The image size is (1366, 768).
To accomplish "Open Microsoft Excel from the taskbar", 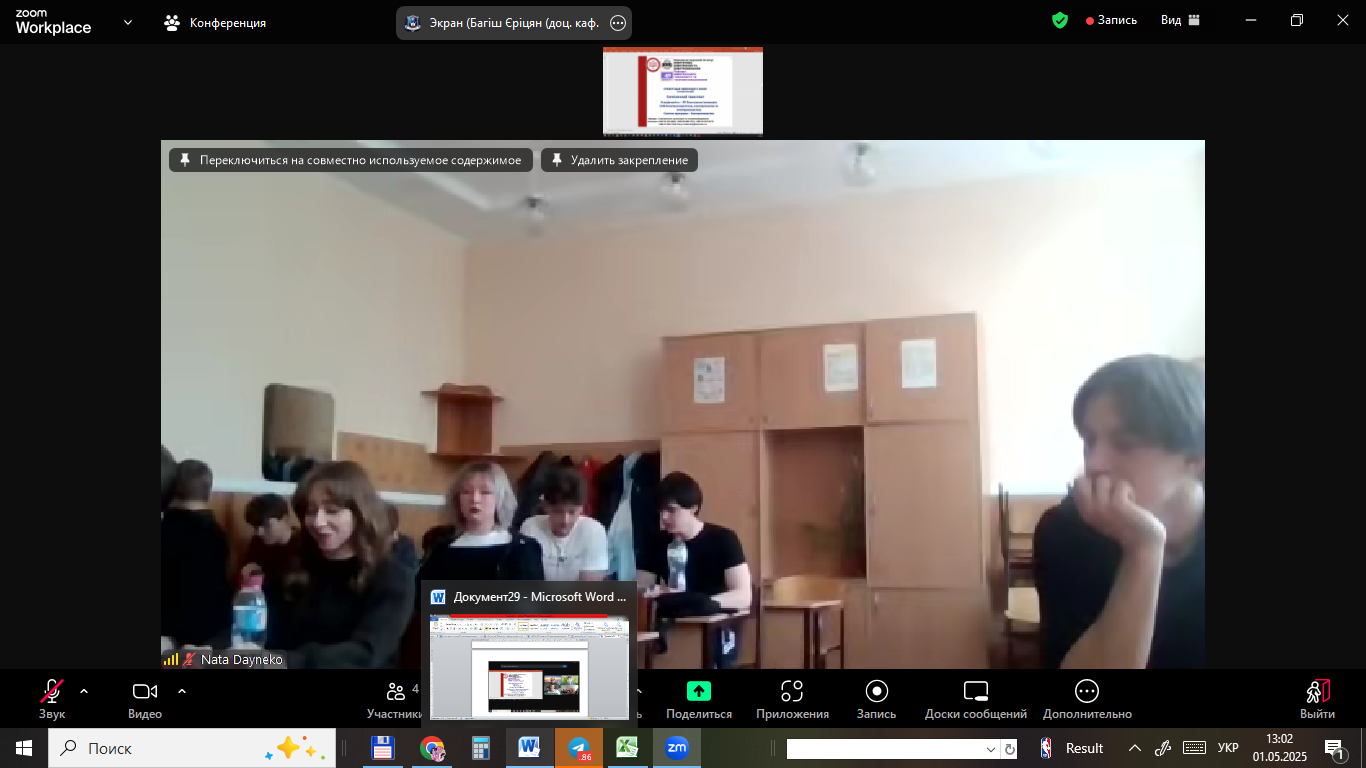I will [x=627, y=748].
